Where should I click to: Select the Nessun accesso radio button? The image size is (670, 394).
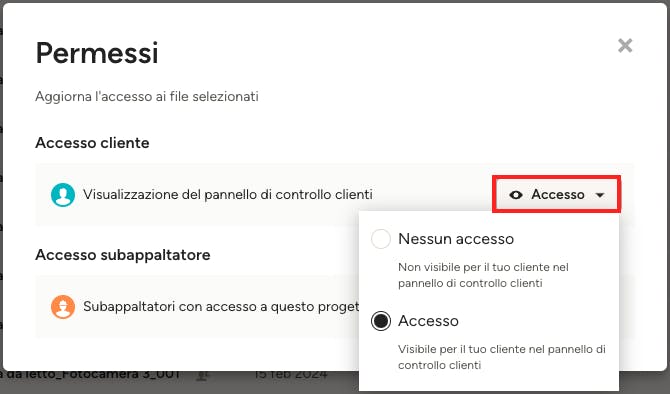click(x=381, y=238)
